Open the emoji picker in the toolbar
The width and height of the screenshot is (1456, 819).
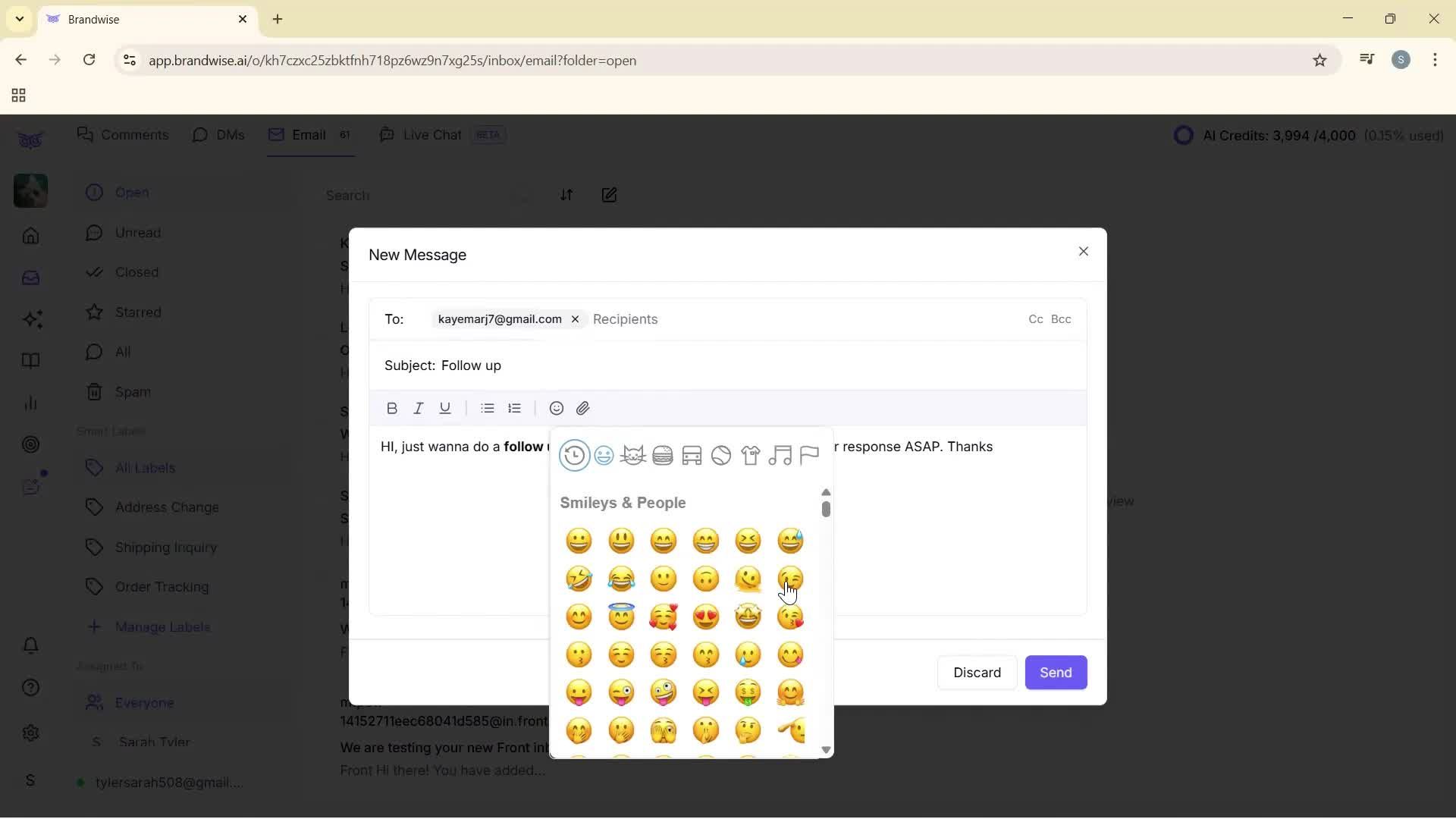pos(556,408)
